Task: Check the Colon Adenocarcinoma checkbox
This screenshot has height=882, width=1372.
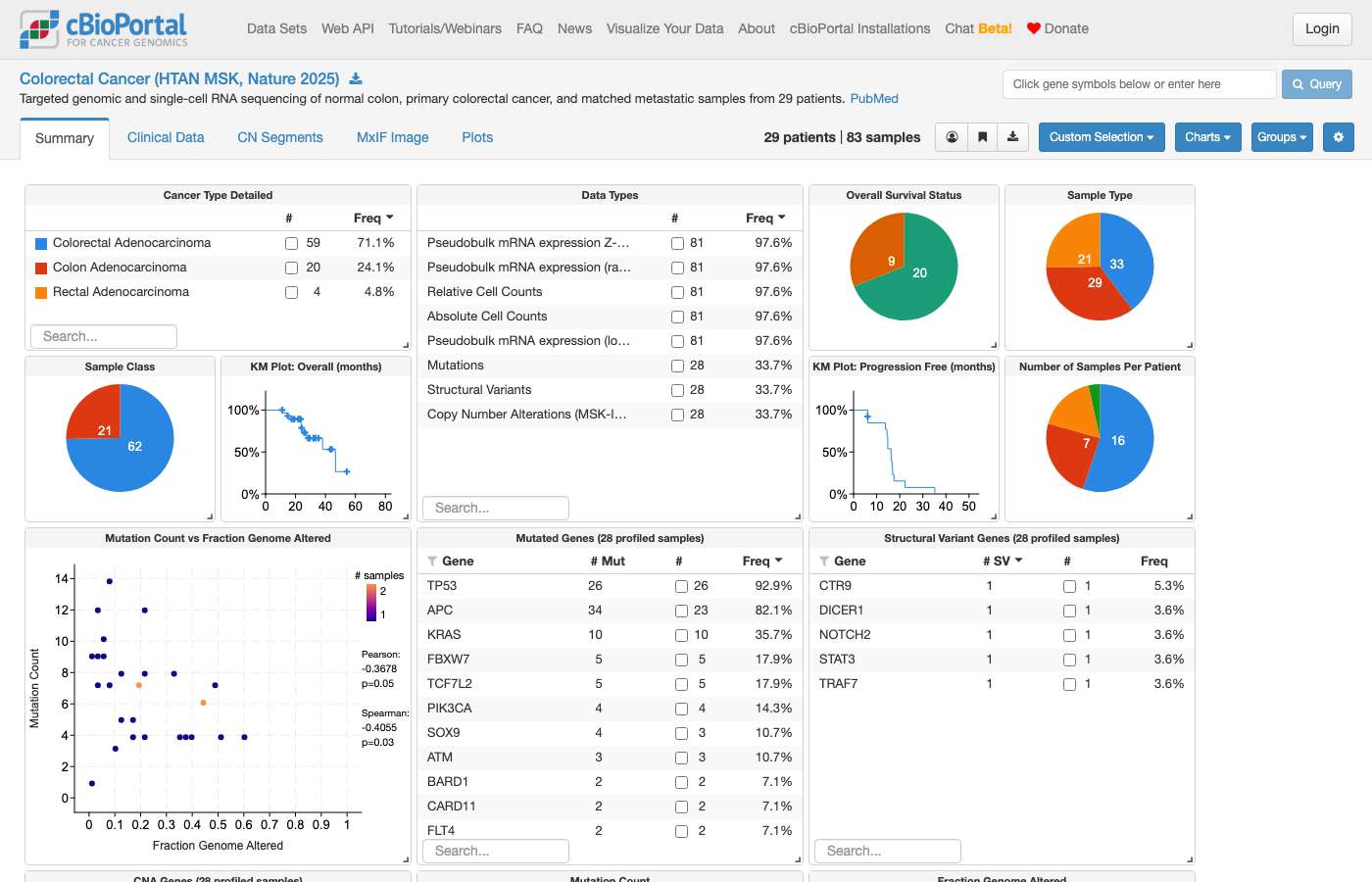Action: [291, 268]
